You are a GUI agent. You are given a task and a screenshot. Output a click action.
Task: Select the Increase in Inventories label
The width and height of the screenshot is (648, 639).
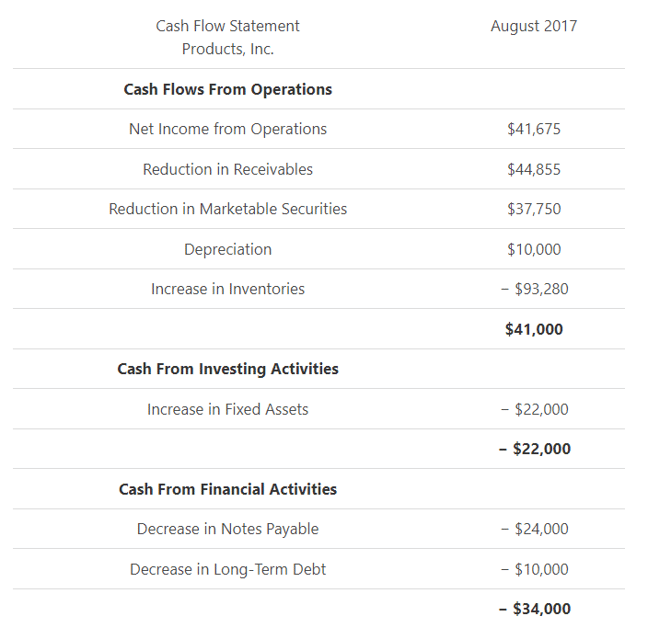tap(227, 289)
